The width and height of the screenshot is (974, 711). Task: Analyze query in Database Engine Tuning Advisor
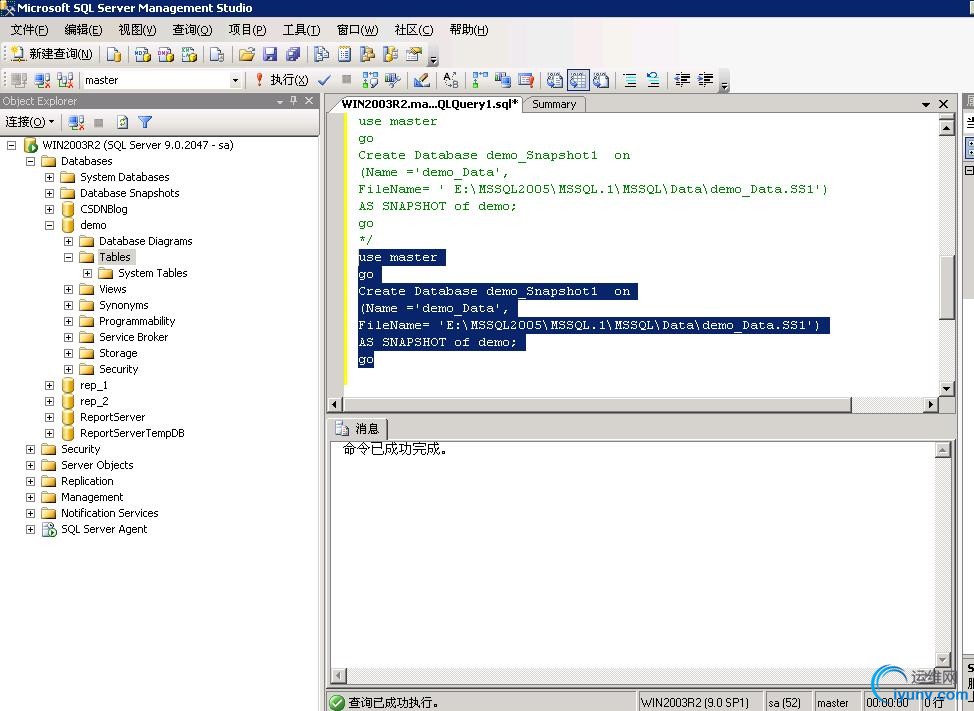[x=393, y=79]
